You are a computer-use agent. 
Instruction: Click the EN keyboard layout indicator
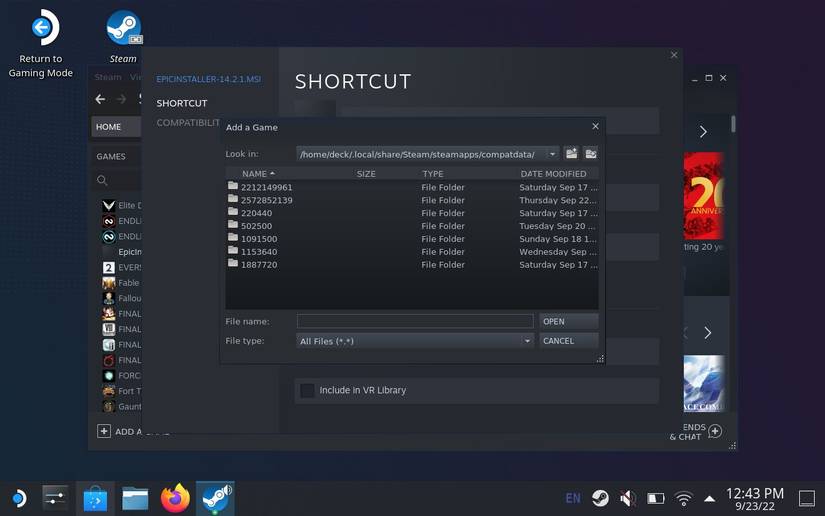573,498
